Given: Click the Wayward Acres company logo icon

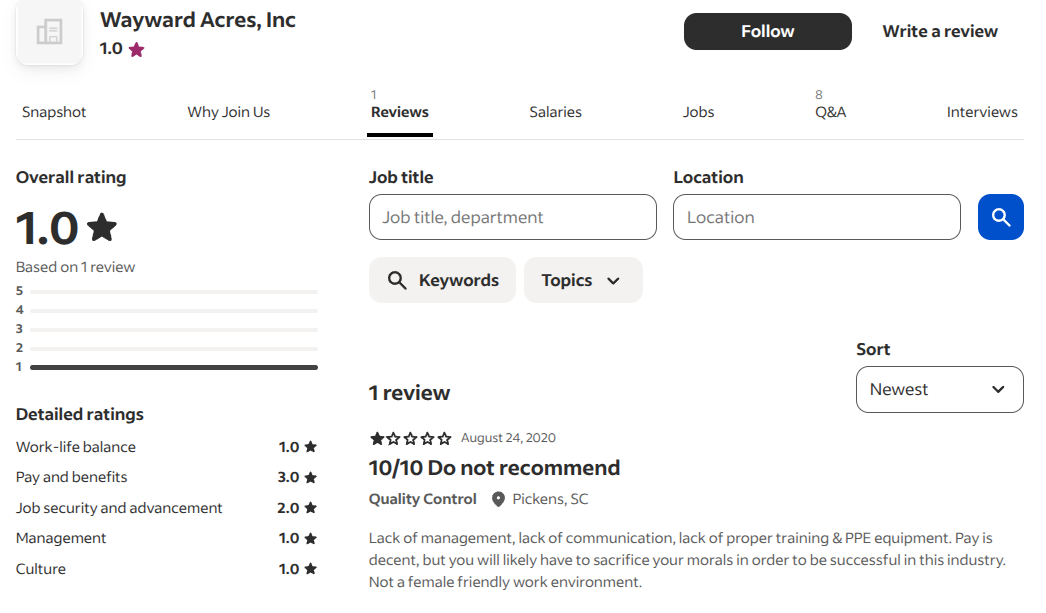Looking at the screenshot, I should [x=49, y=33].
